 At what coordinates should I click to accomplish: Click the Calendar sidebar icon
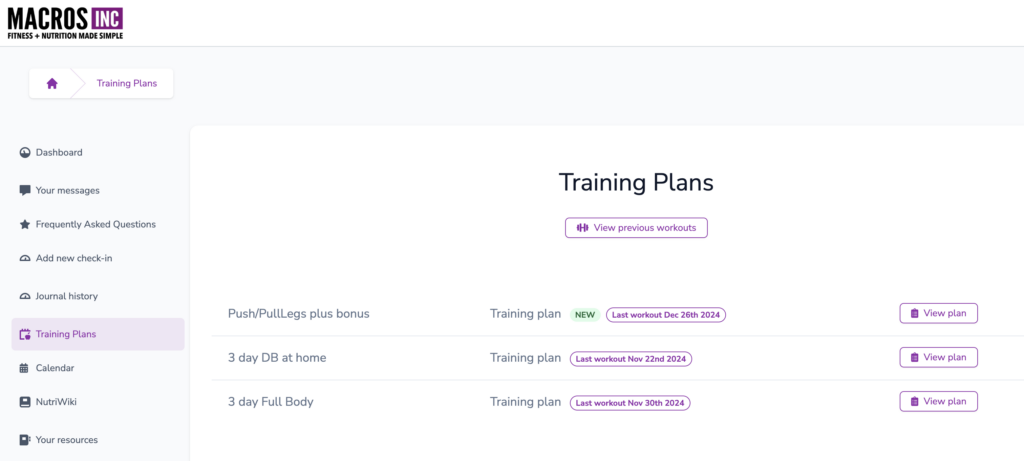click(x=25, y=368)
